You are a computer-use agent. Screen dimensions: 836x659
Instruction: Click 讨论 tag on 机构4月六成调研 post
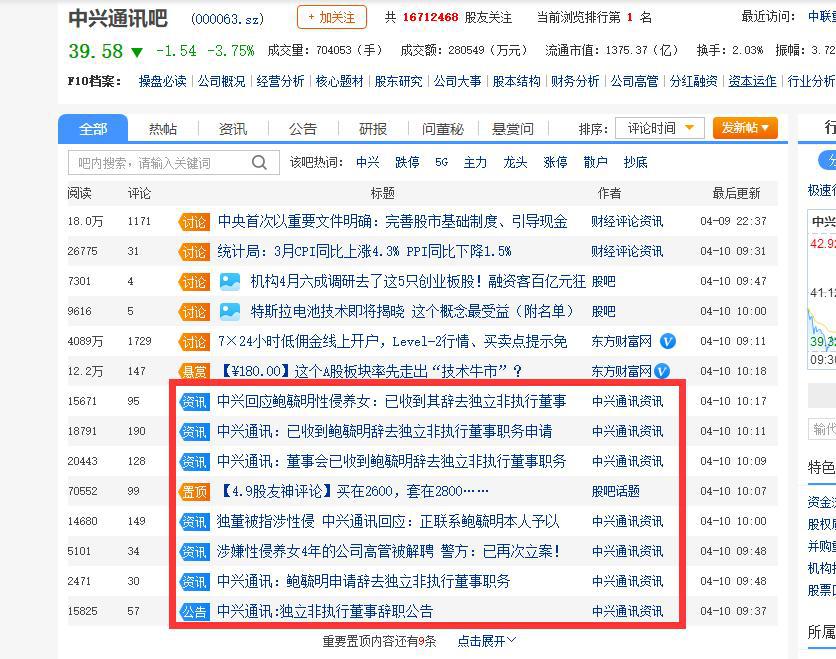(x=193, y=282)
